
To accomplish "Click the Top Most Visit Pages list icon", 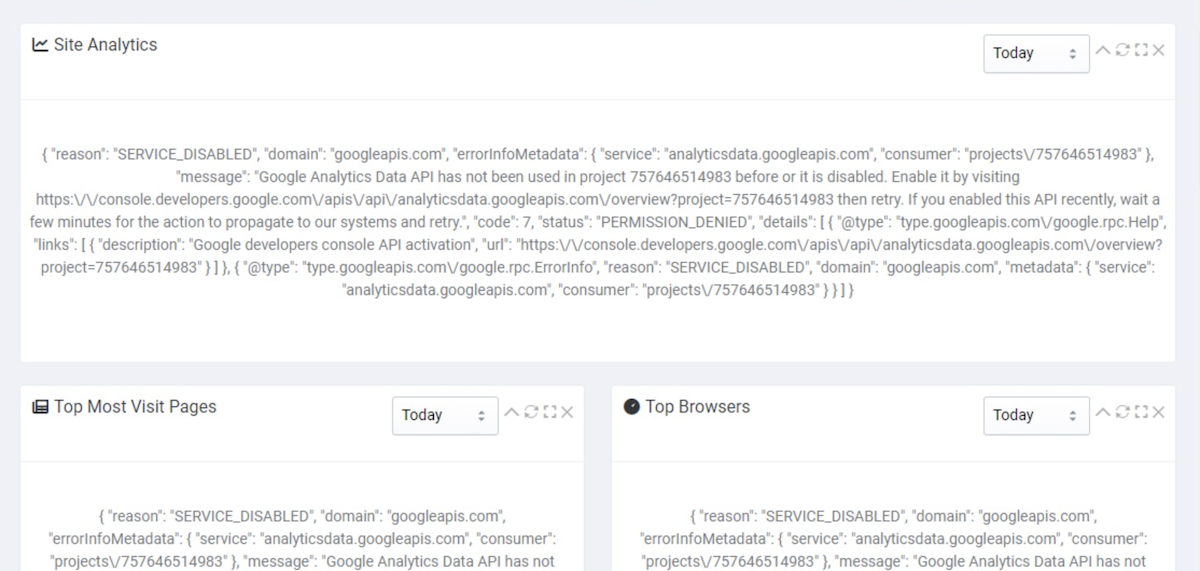I will tap(40, 407).
